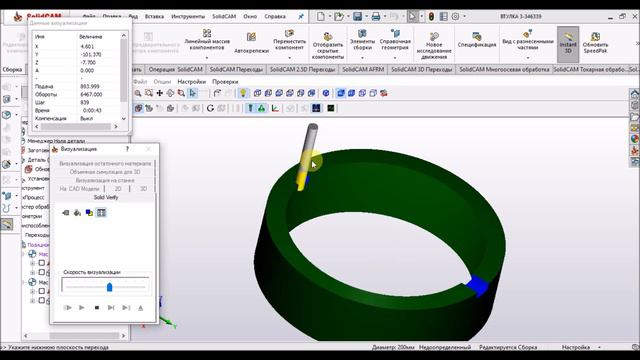Click Новое исследование движения button
The image size is (640, 360).
tap(434, 46)
